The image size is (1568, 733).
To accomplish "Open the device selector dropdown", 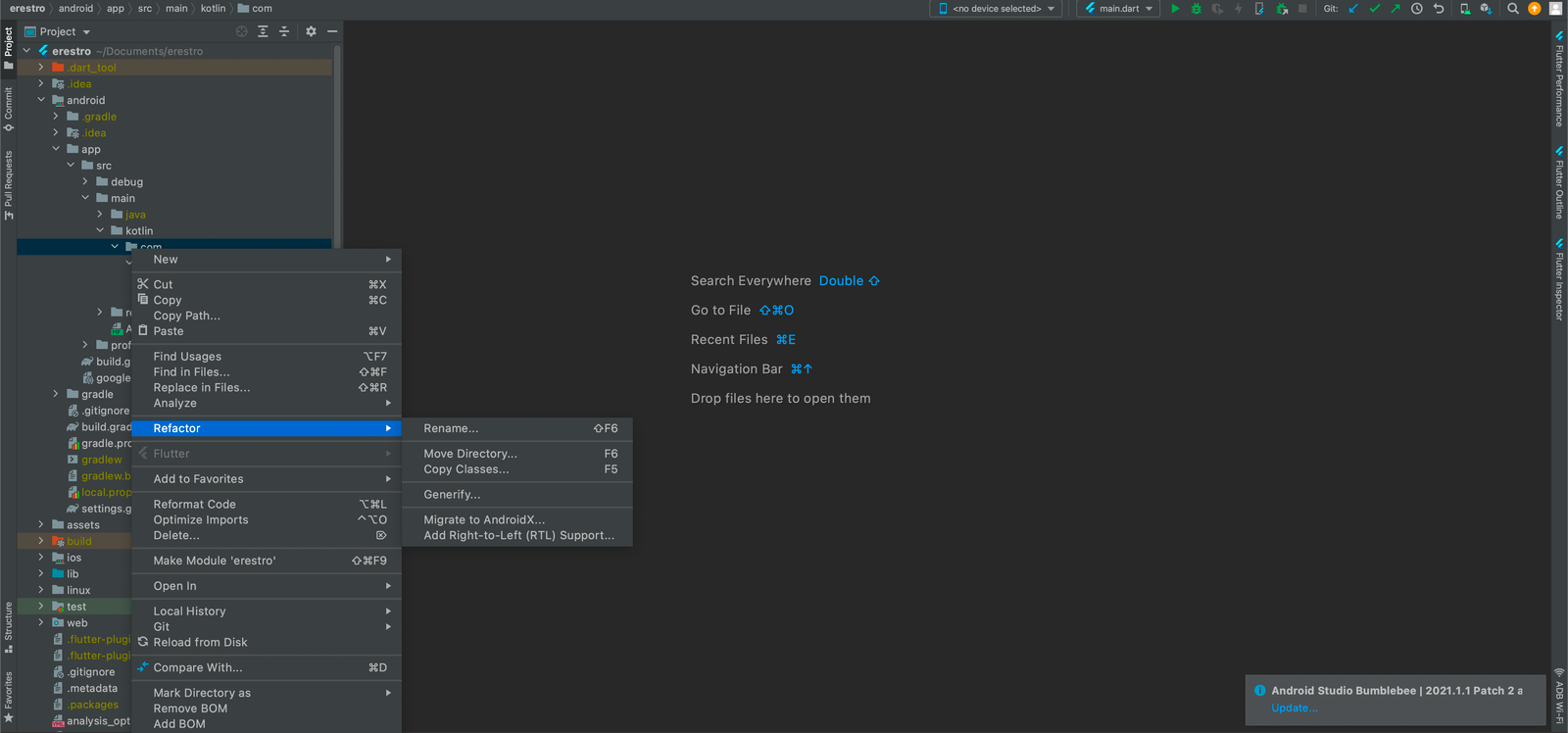I will (x=997, y=9).
